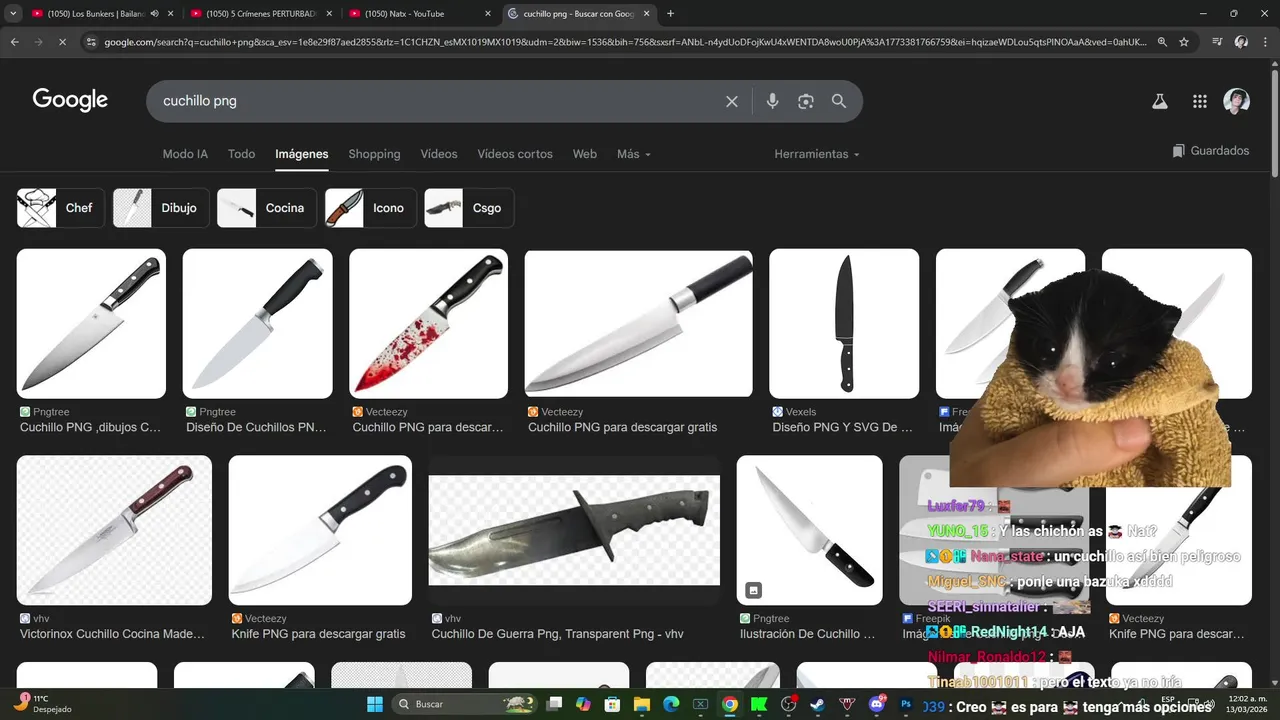Start a voice search with the microphone icon

(x=772, y=101)
